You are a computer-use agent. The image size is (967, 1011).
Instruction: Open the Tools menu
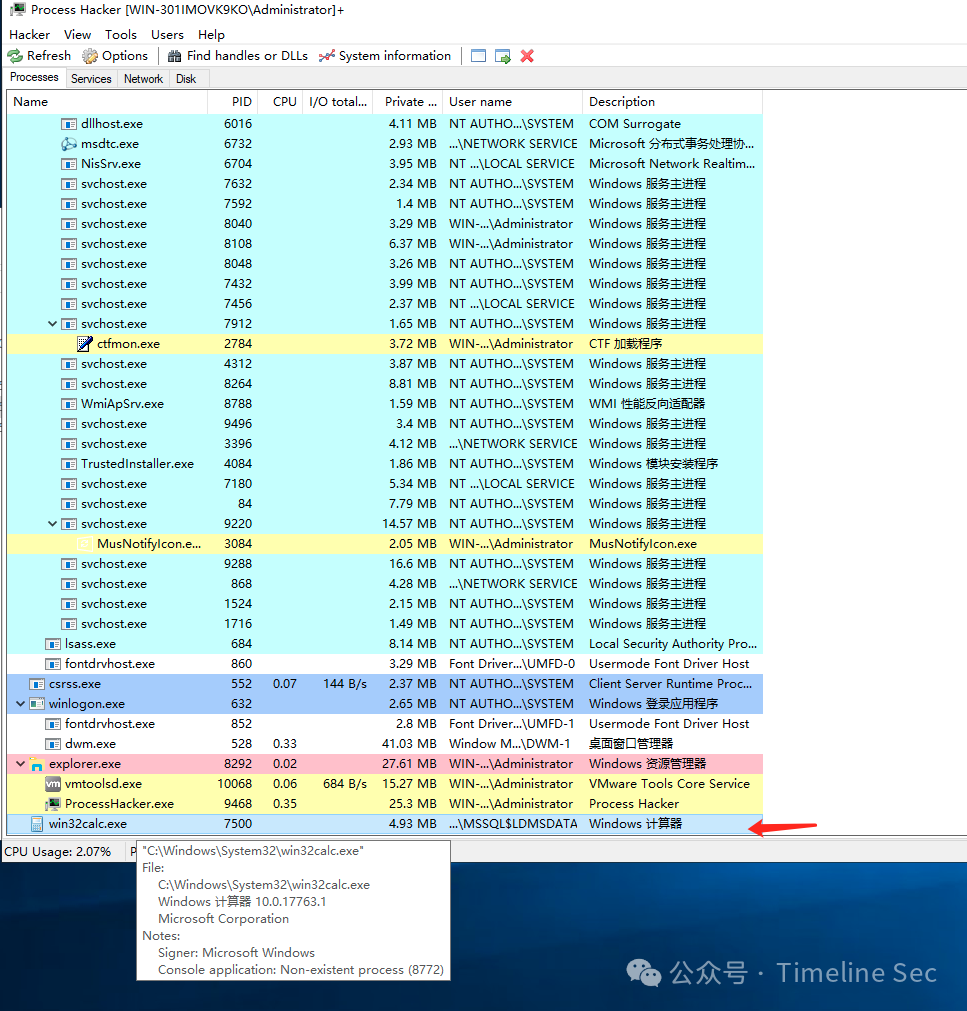[x=121, y=35]
